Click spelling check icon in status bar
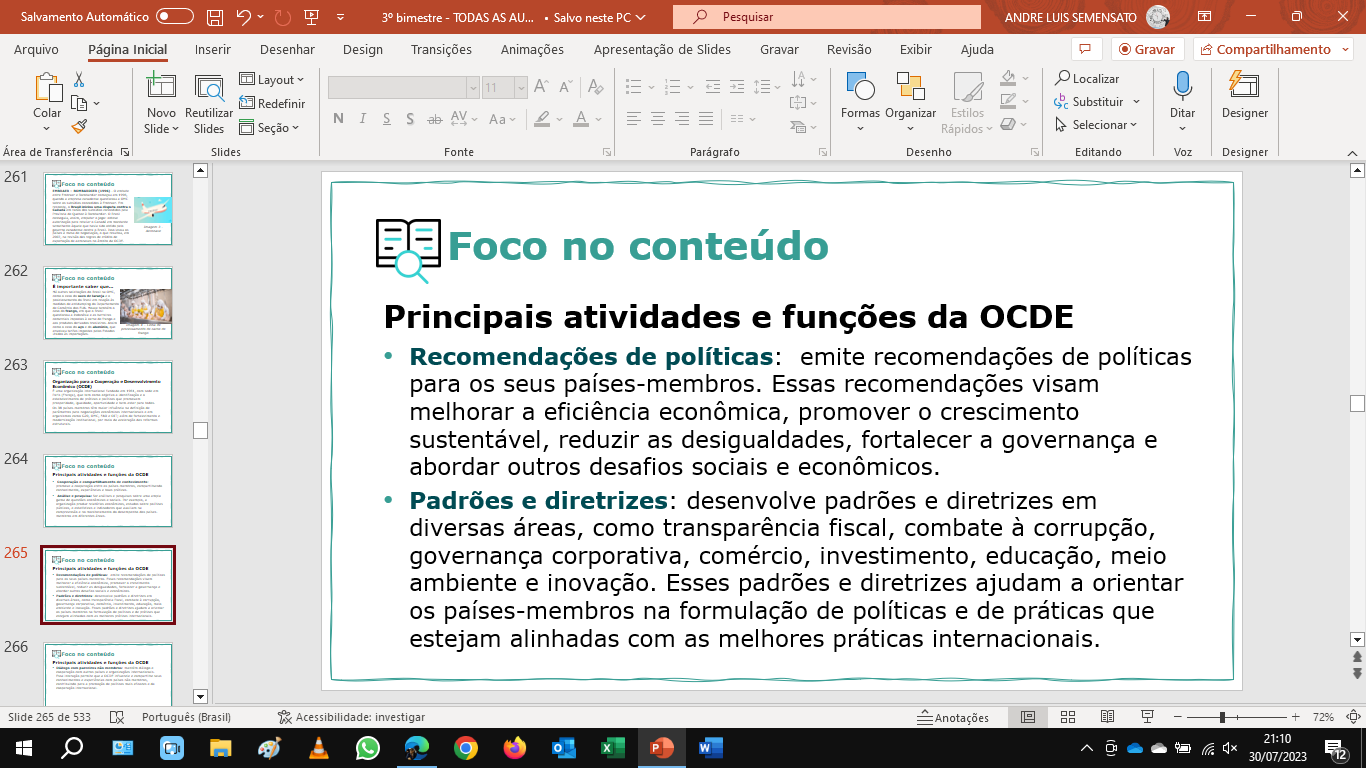Screen dimensions: 1366x768 [117, 717]
